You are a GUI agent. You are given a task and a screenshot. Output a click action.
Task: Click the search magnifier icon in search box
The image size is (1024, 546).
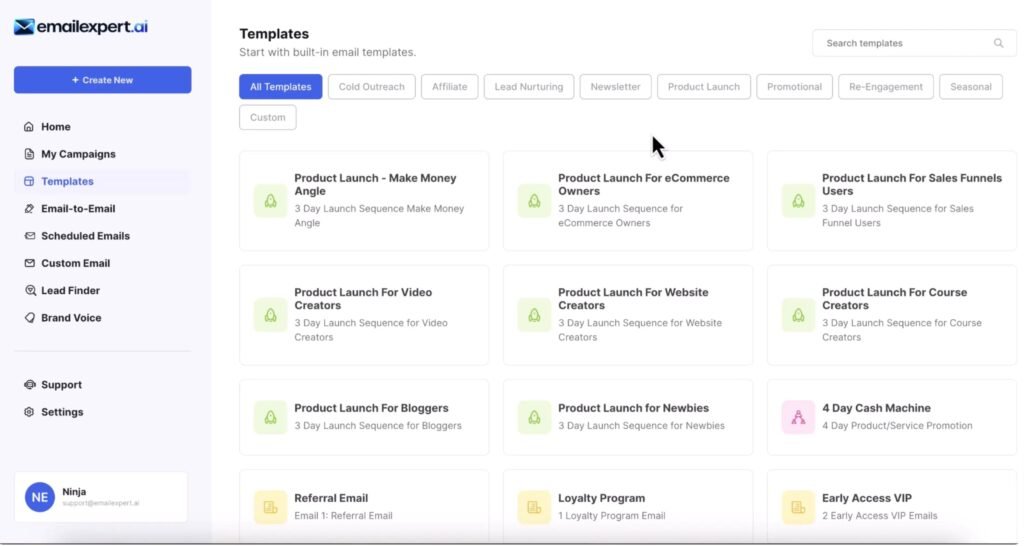(999, 43)
